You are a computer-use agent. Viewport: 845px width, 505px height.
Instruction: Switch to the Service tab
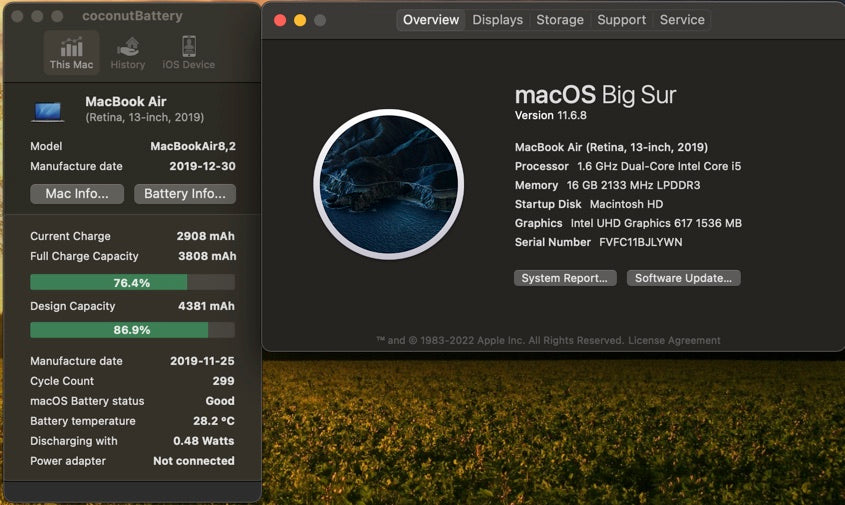click(x=682, y=20)
